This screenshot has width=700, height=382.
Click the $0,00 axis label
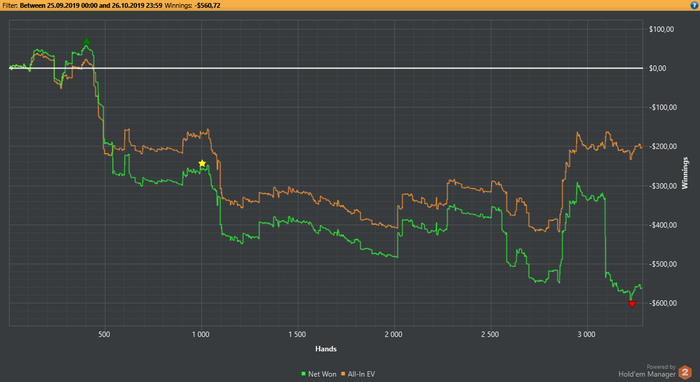(x=658, y=68)
